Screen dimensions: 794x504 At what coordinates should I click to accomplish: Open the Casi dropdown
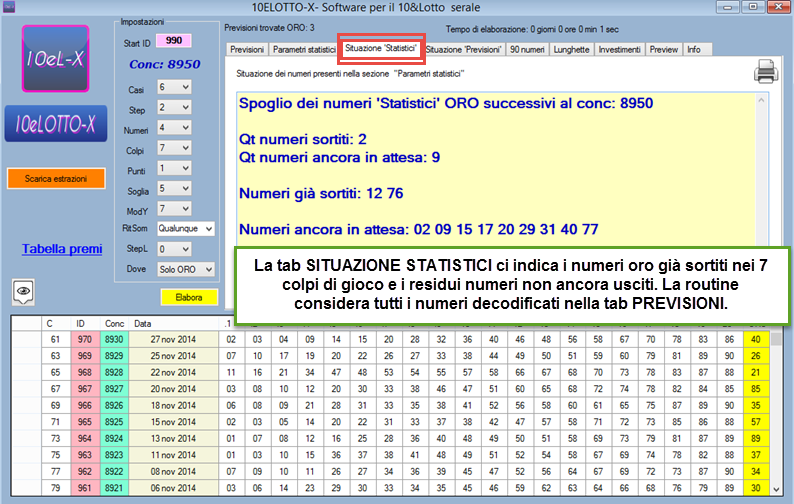(174, 87)
